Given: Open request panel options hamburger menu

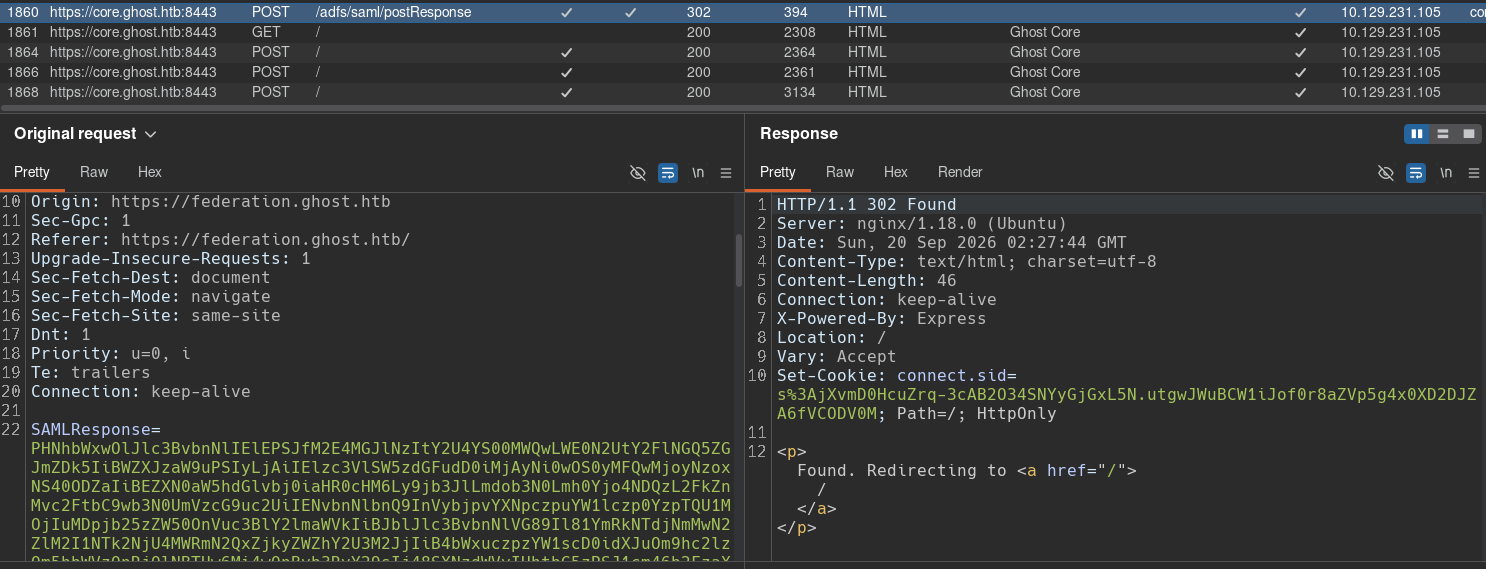Looking at the screenshot, I should 726,173.
